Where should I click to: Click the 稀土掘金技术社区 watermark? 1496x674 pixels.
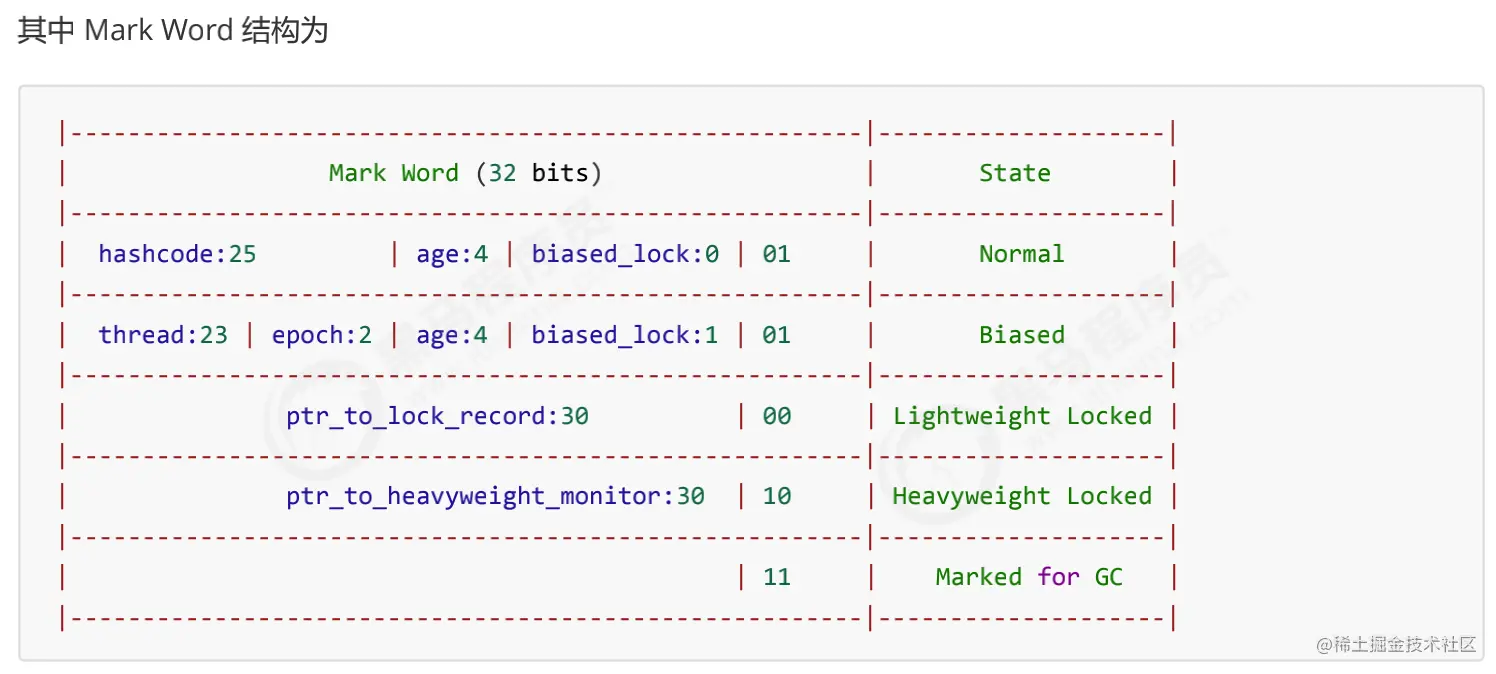tap(1396, 644)
